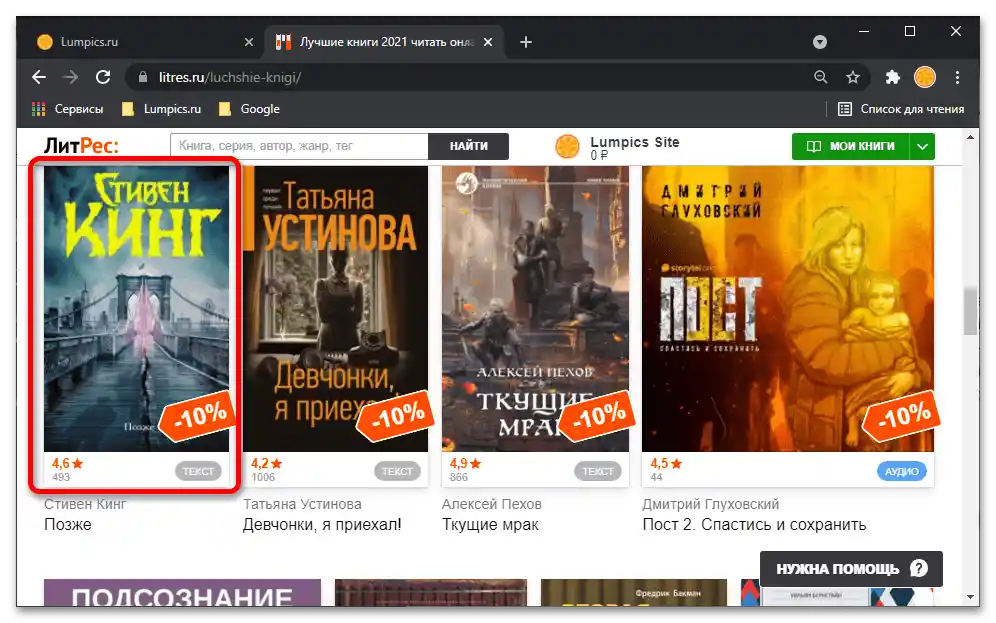Select the Лучшие книги 2021 tab
996x623 pixels.
(384, 42)
